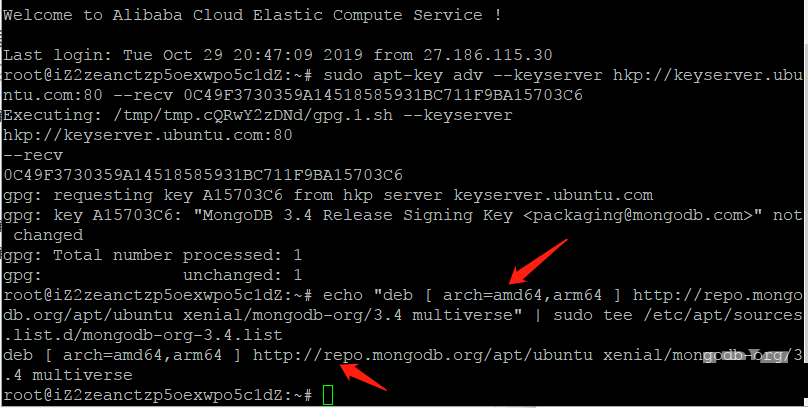Click the green terminal cursor block
Screen dimensions: 808x408
click(328, 395)
